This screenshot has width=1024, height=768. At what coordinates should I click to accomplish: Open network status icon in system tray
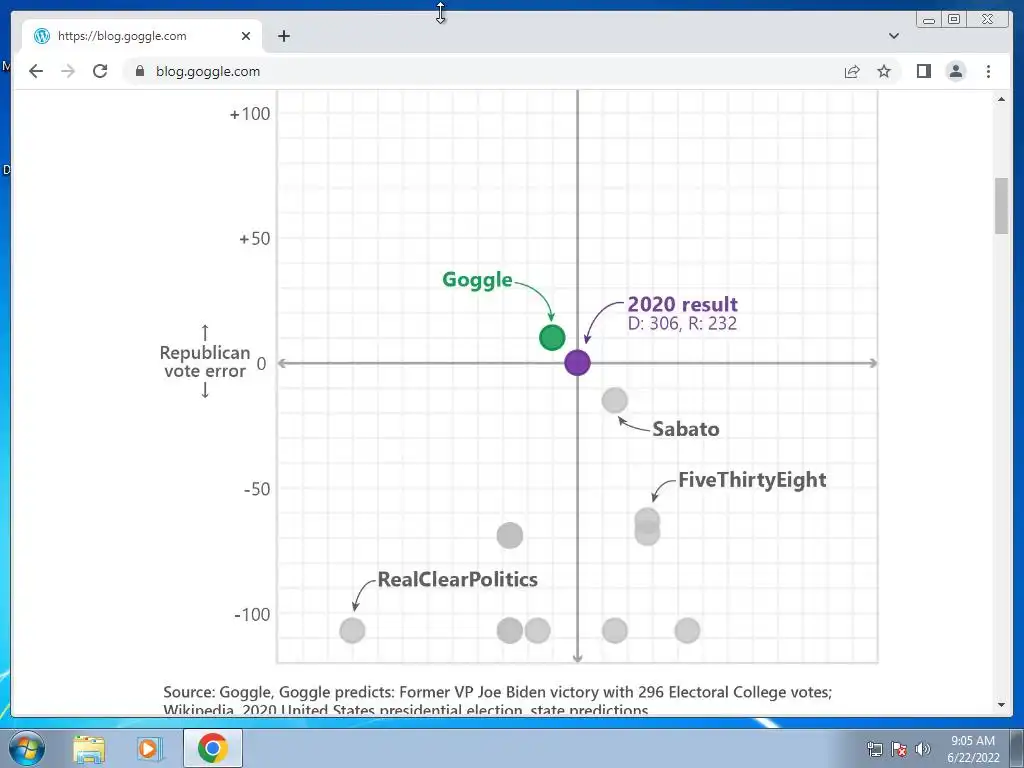tap(874, 749)
